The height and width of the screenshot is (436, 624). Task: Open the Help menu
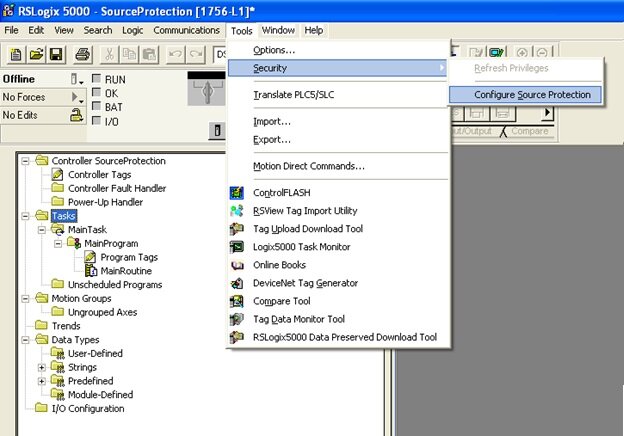tap(314, 30)
